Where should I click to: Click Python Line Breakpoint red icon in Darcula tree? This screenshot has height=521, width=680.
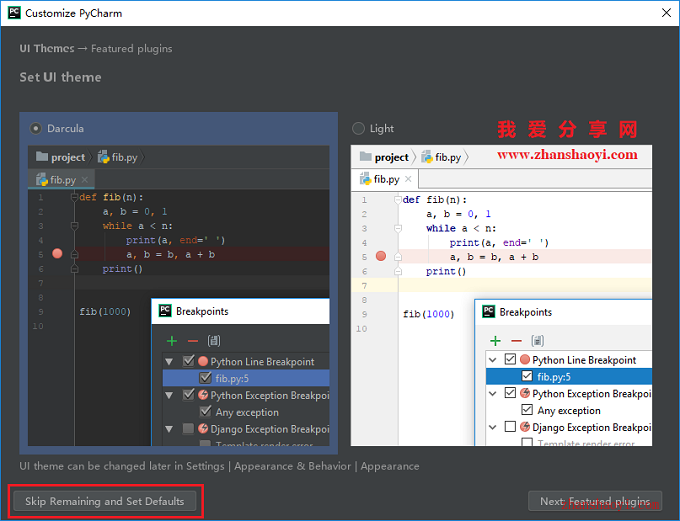[x=203, y=361]
